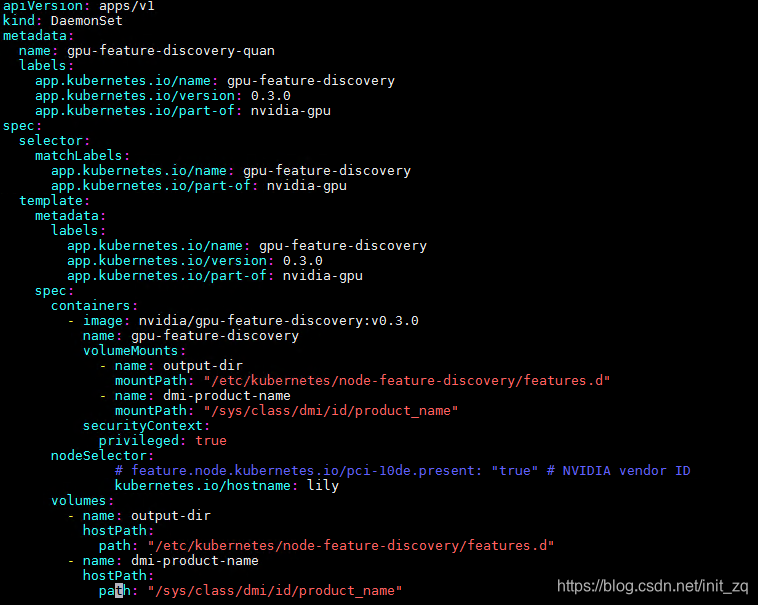This screenshot has width=758, height=605.
Task: Select the name 'gpu-feature-discovery-quan'
Action: pyautogui.click(x=171, y=51)
